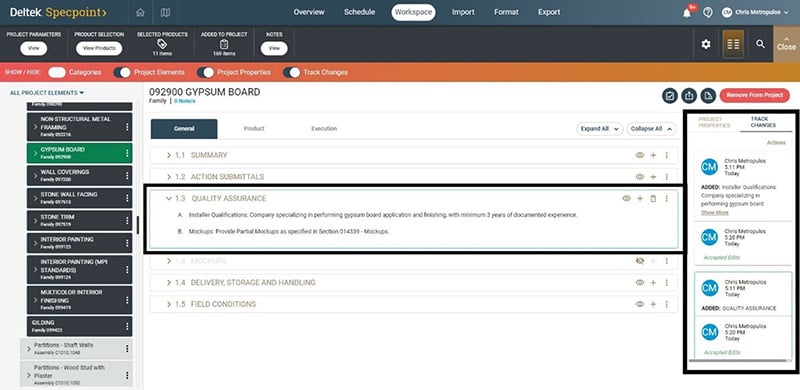Image resolution: width=800 pixels, height=390 pixels.
Task: Click Collapse All dropdown button
Action: (652, 129)
